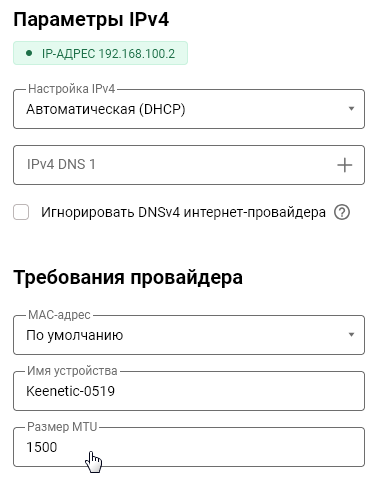This screenshot has width=384, height=487.
Task: Enable the Игнорировать DNSv4 интернет-провайдера checkbox
Action: 21,212
